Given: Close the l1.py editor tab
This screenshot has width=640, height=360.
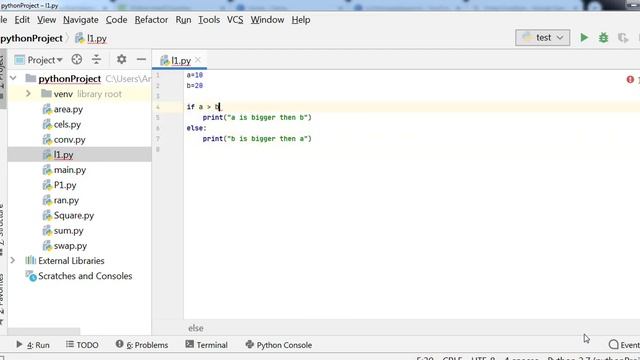Looking at the screenshot, I should coord(198,60).
